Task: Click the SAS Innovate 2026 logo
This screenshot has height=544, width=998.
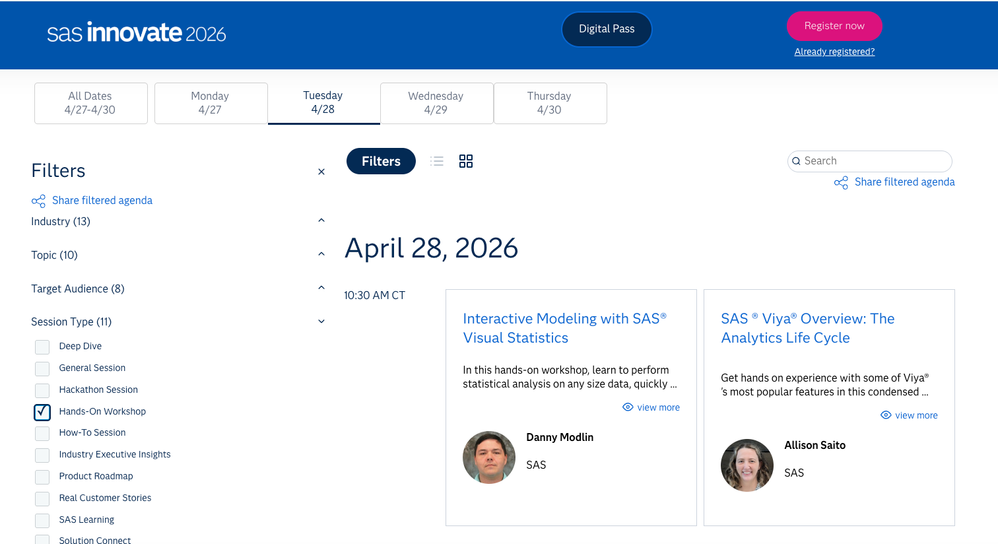Action: [x=136, y=32]
